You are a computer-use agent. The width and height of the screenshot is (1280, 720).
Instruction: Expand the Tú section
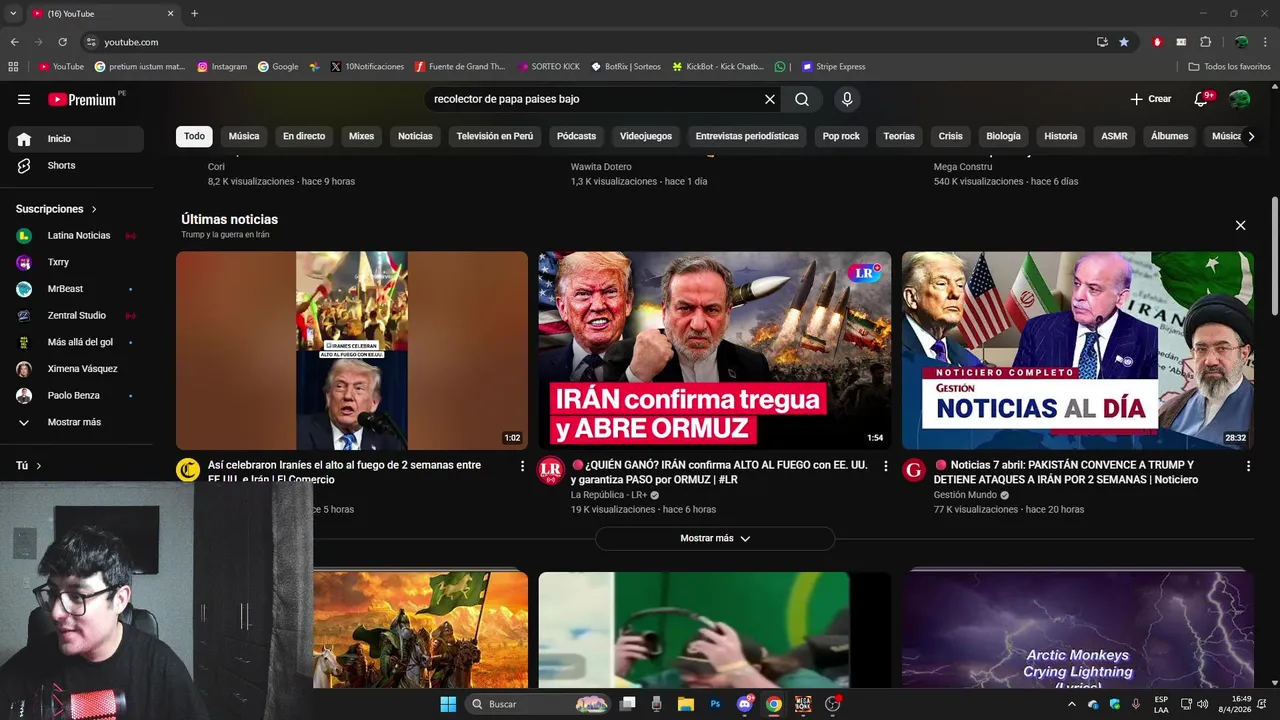[x=29, y=466]
